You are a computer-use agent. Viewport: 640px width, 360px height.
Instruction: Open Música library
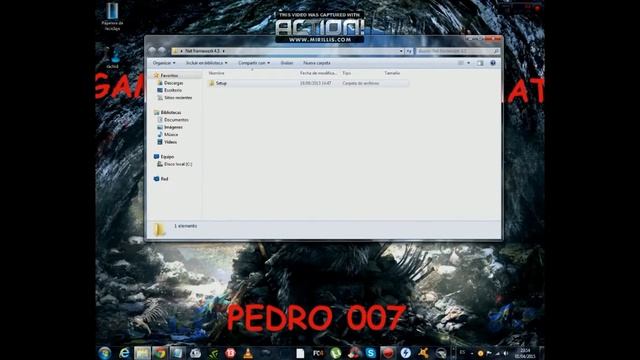tap(171, 134)
